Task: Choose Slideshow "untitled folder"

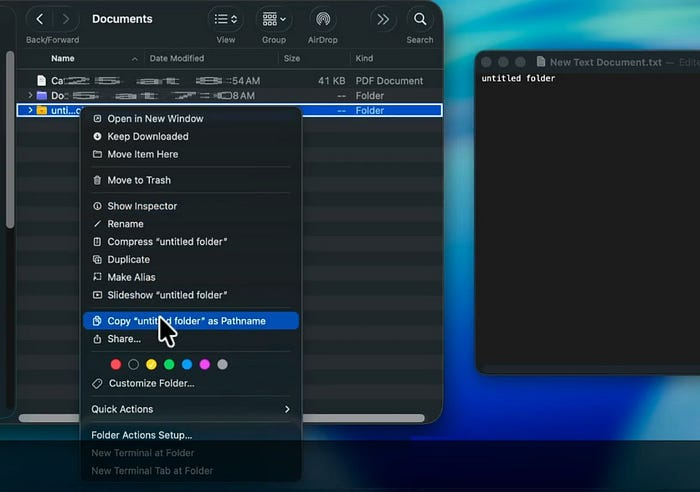Action: pos(191,295)
